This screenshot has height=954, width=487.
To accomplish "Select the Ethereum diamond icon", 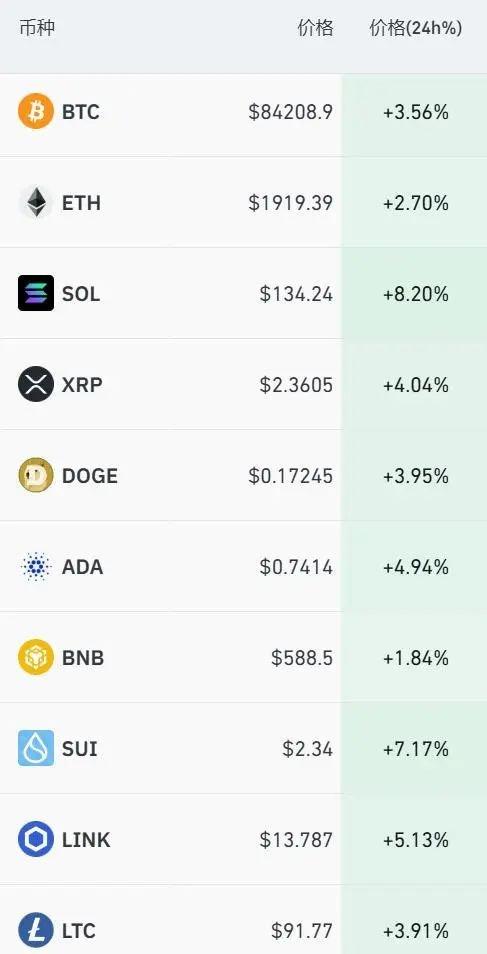I will (36, 203).
